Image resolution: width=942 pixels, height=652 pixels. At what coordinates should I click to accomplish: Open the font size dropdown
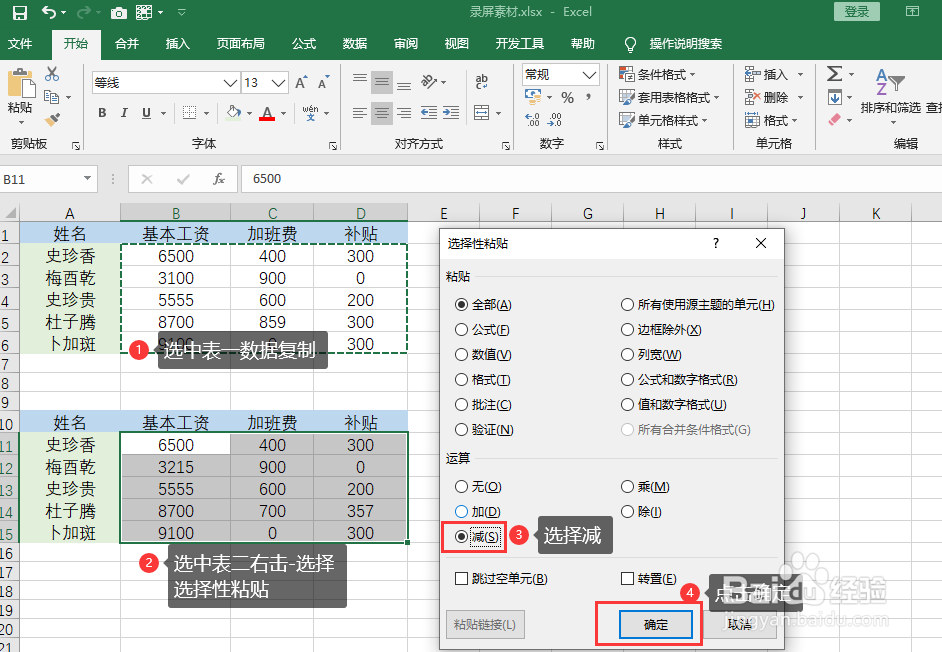278,82
